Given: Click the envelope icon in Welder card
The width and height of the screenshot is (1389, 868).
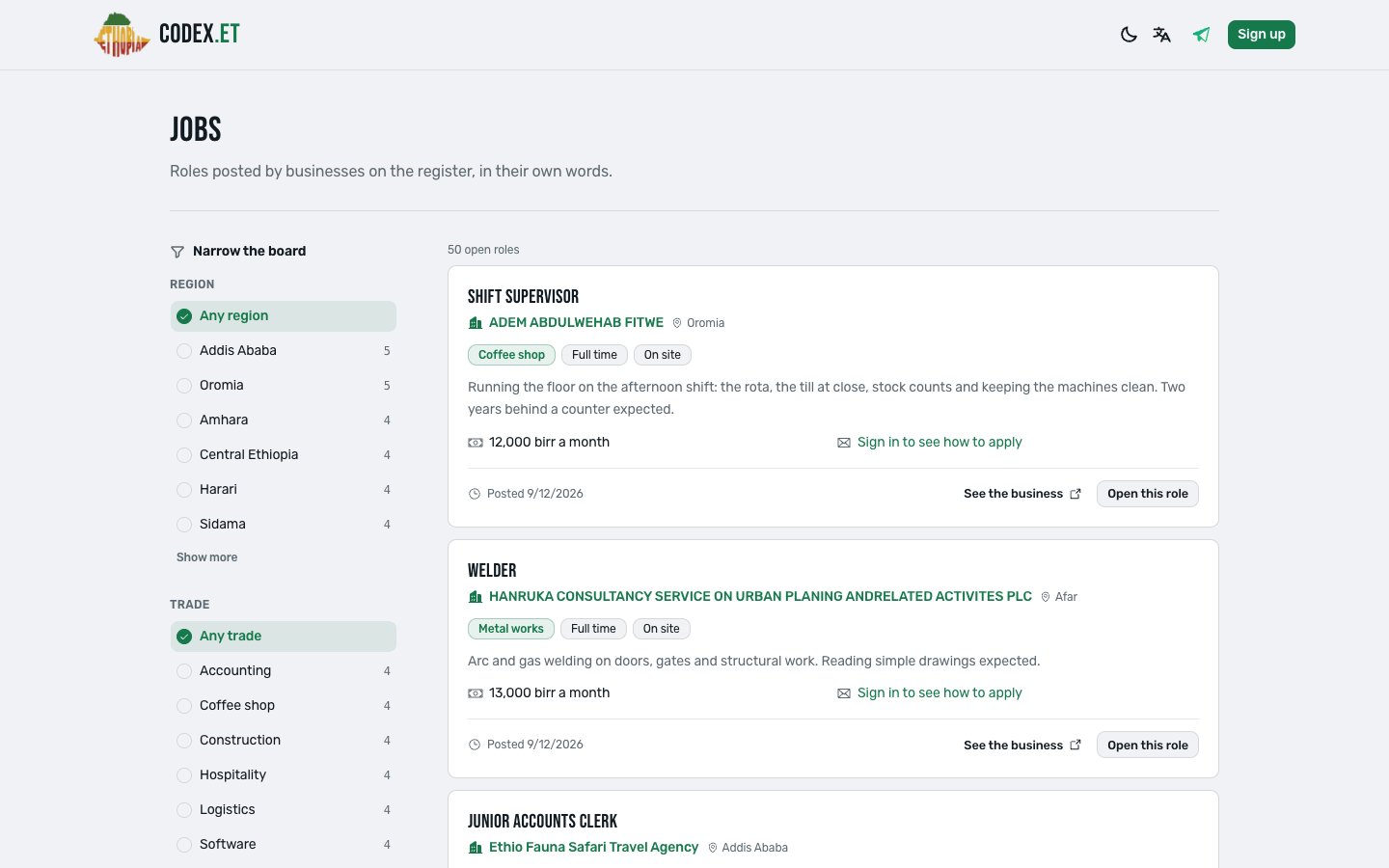Looking at the screenshot, I should [844, 693].
